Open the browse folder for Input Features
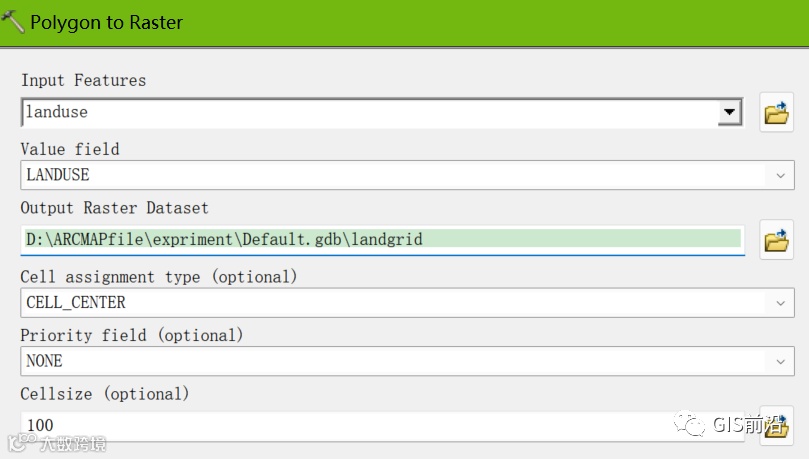This screenshot has height=459, width=809. click(x=776, y=113)
